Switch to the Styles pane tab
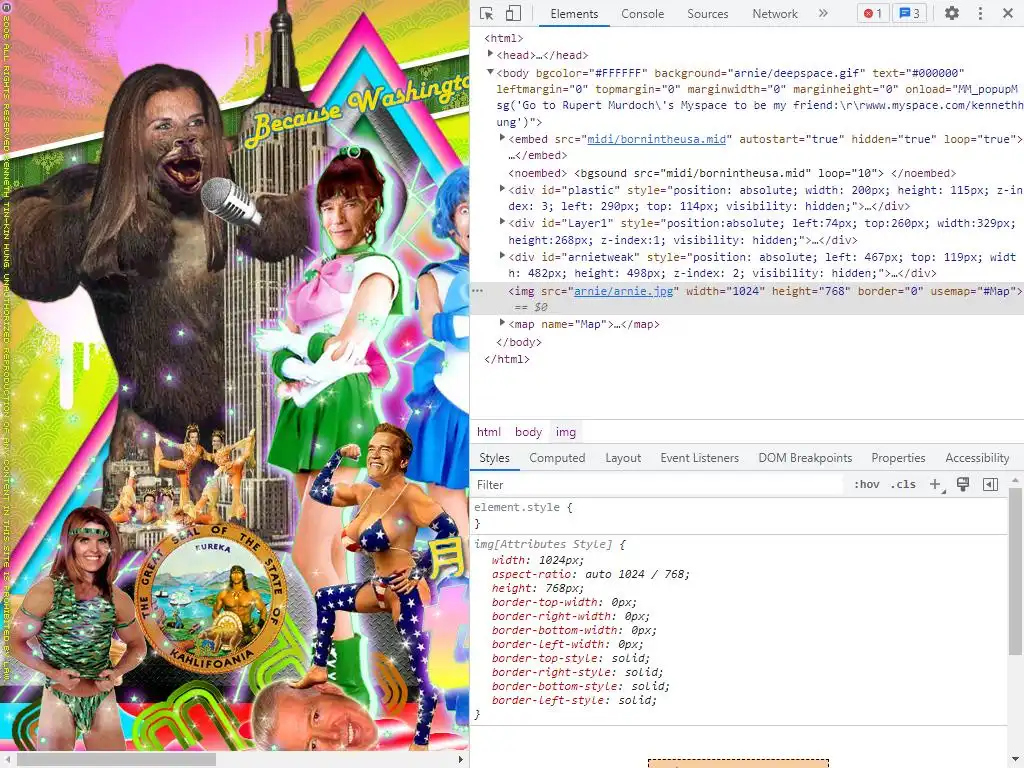The height and width of the screenshot is (768, 1024). point(494,458)
